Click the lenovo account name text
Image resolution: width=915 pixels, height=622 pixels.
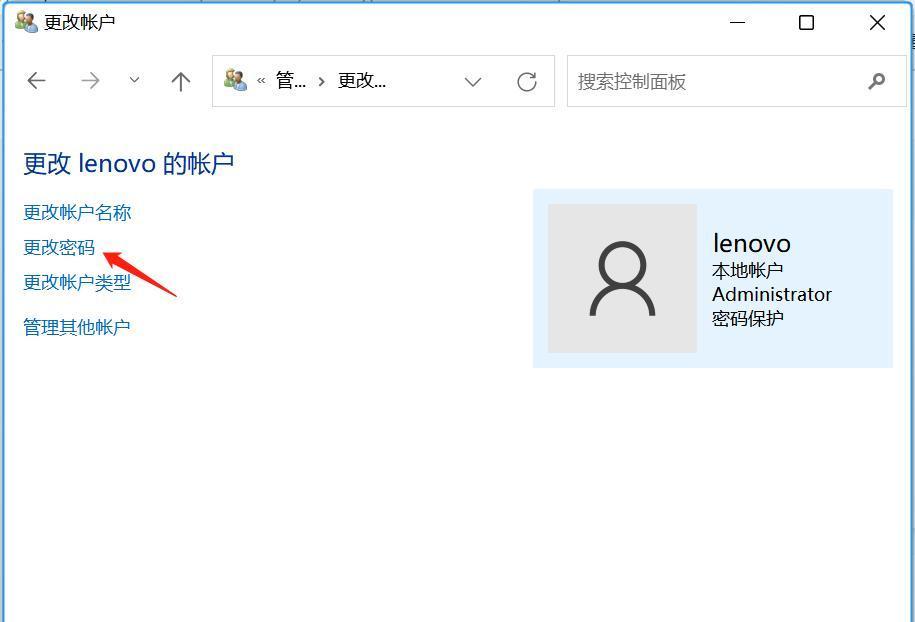click(752, 243)
